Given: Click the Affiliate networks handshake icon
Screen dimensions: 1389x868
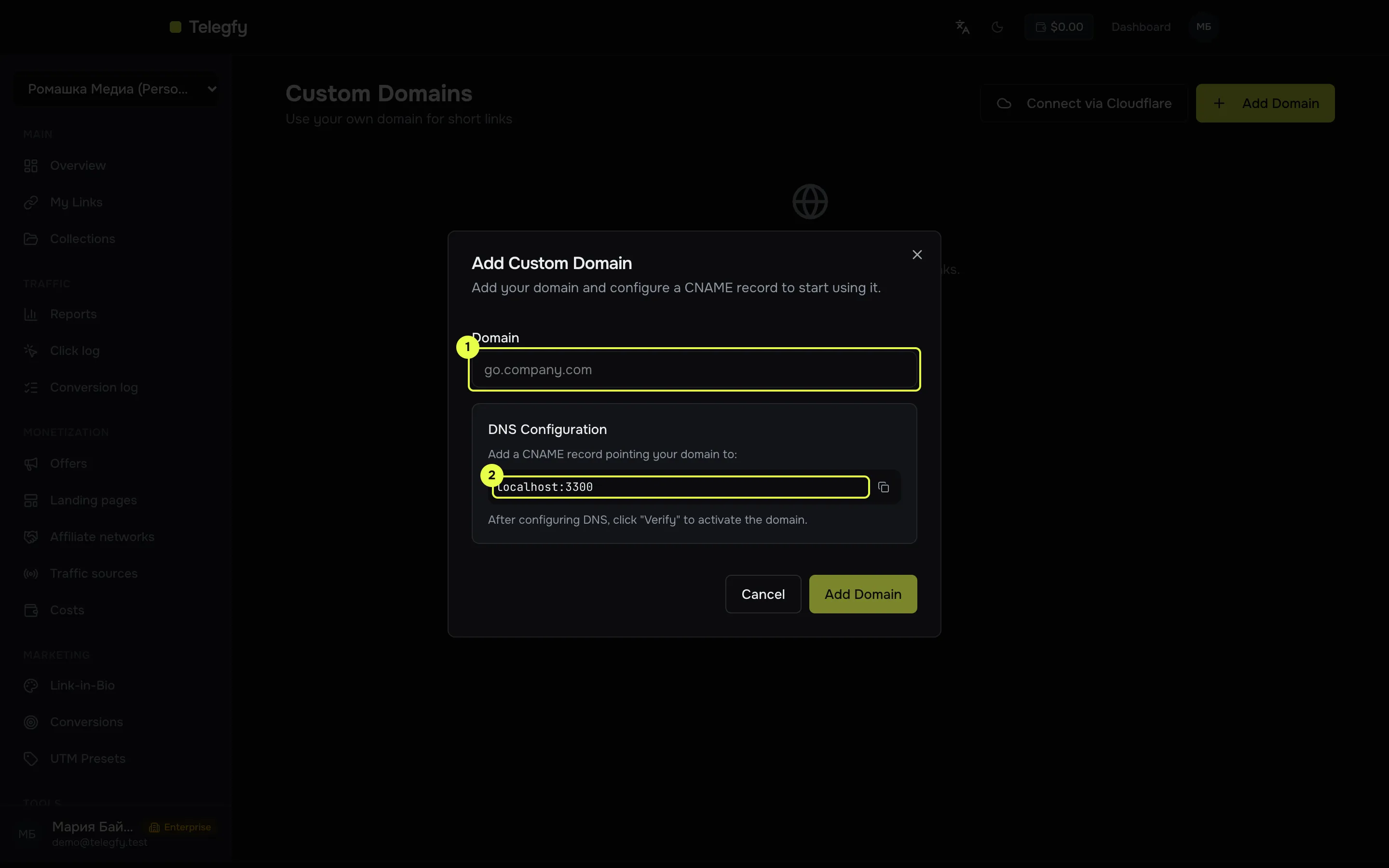Looking at the screenshot, I should (x=31, y=537).
